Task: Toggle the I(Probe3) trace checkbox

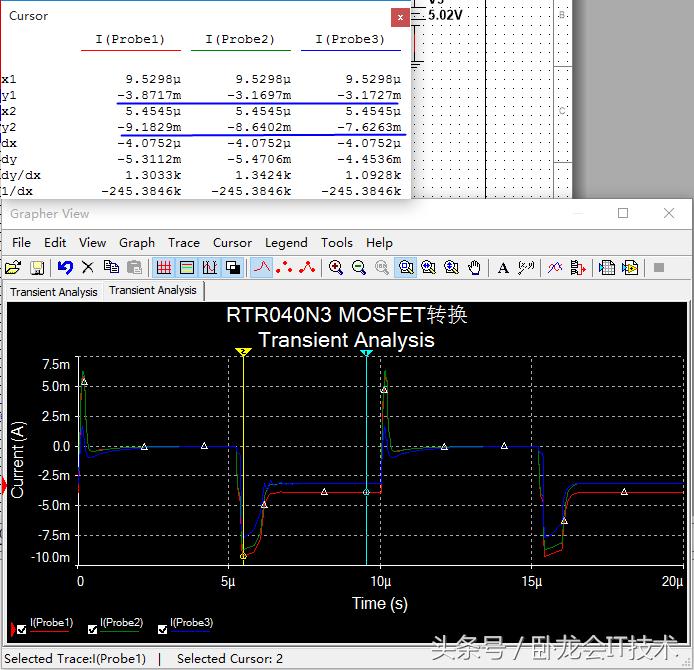Action: tap(163, 628)
